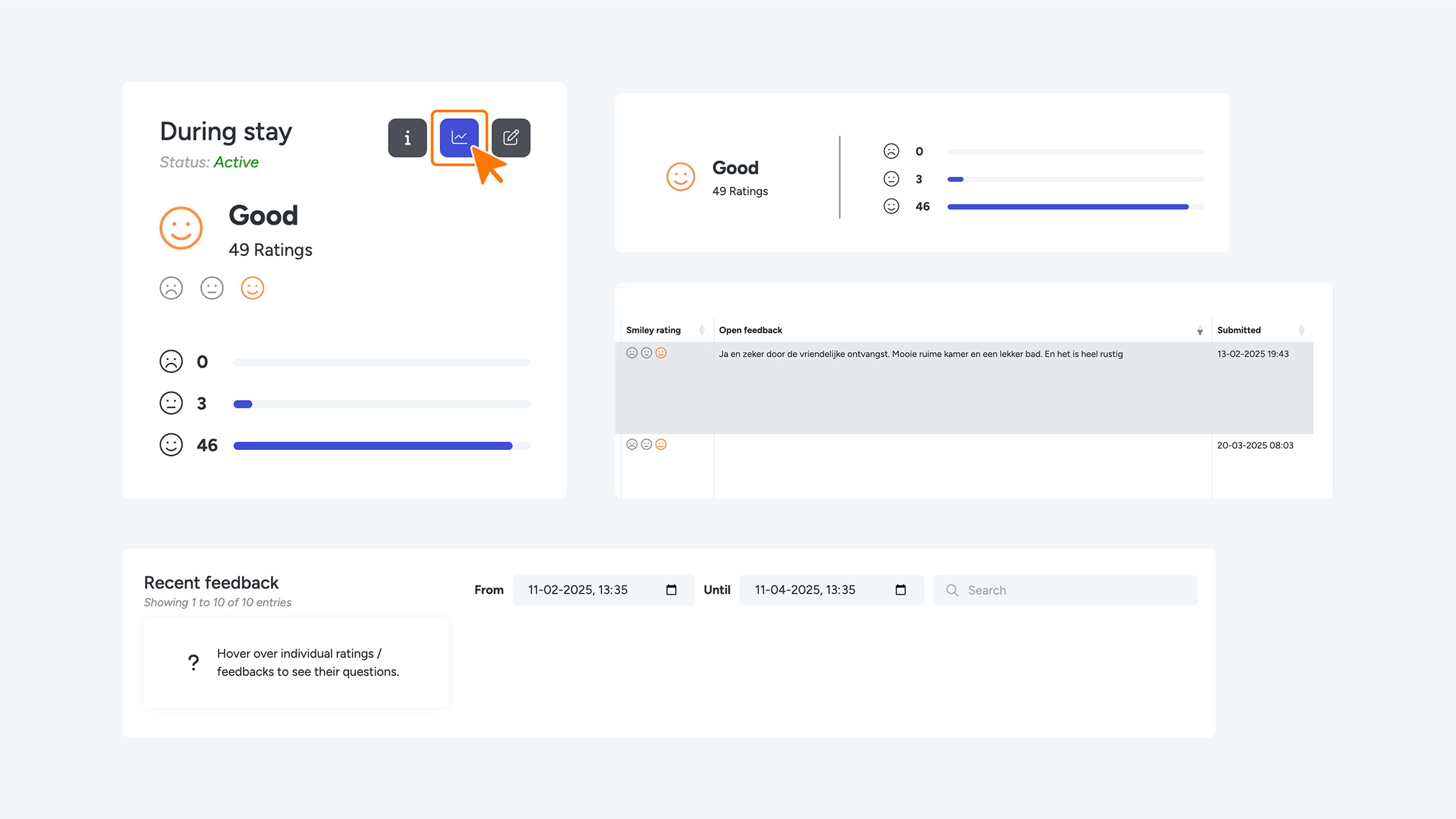This screenshot has height=819, width=1456.
Task: Click the 'From' label
Action: pyautogui.click(x=489, y=590)
